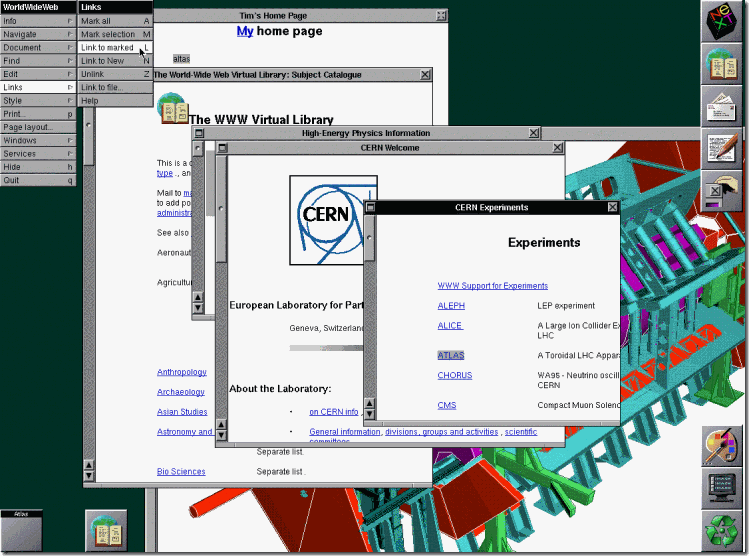Expand the Document submenu
749x556 pixels.
[38, 48]
